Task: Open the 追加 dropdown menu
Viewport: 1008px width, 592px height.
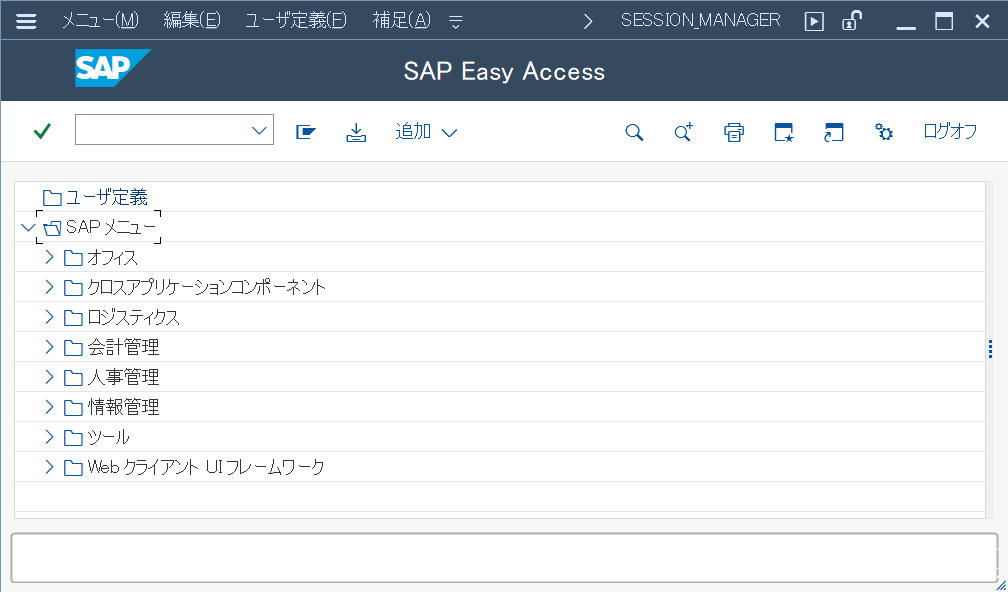Action: pyautogui.click(x=426, y=131)
